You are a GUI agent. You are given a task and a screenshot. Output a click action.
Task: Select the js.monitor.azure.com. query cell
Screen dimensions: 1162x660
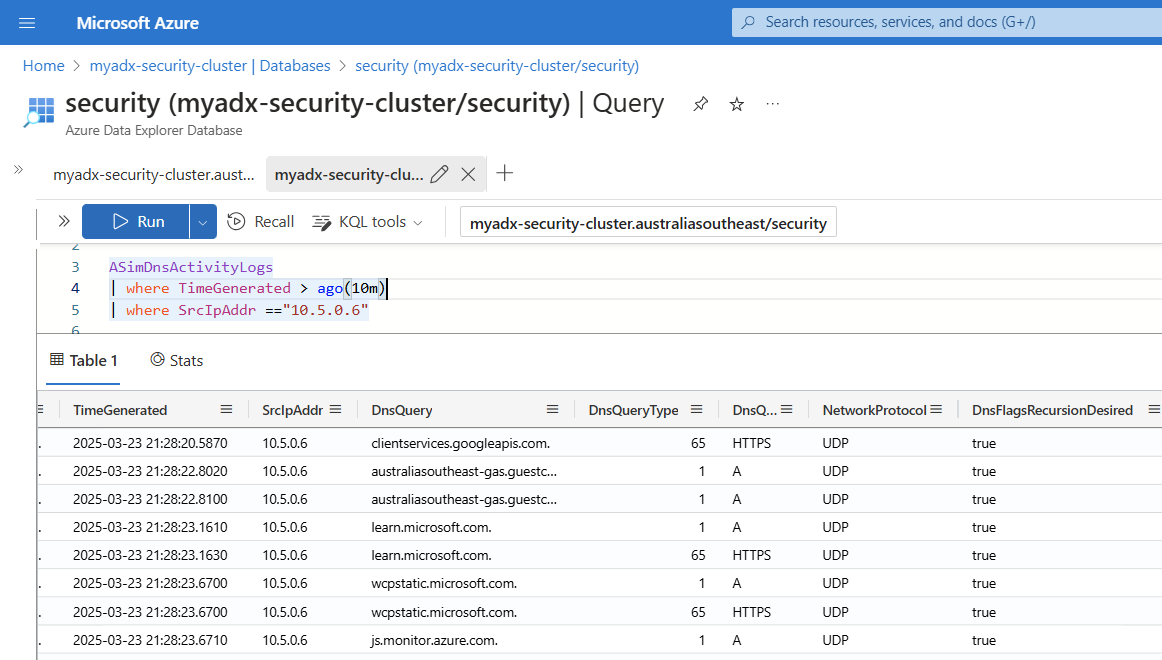(x=434, y=641)
